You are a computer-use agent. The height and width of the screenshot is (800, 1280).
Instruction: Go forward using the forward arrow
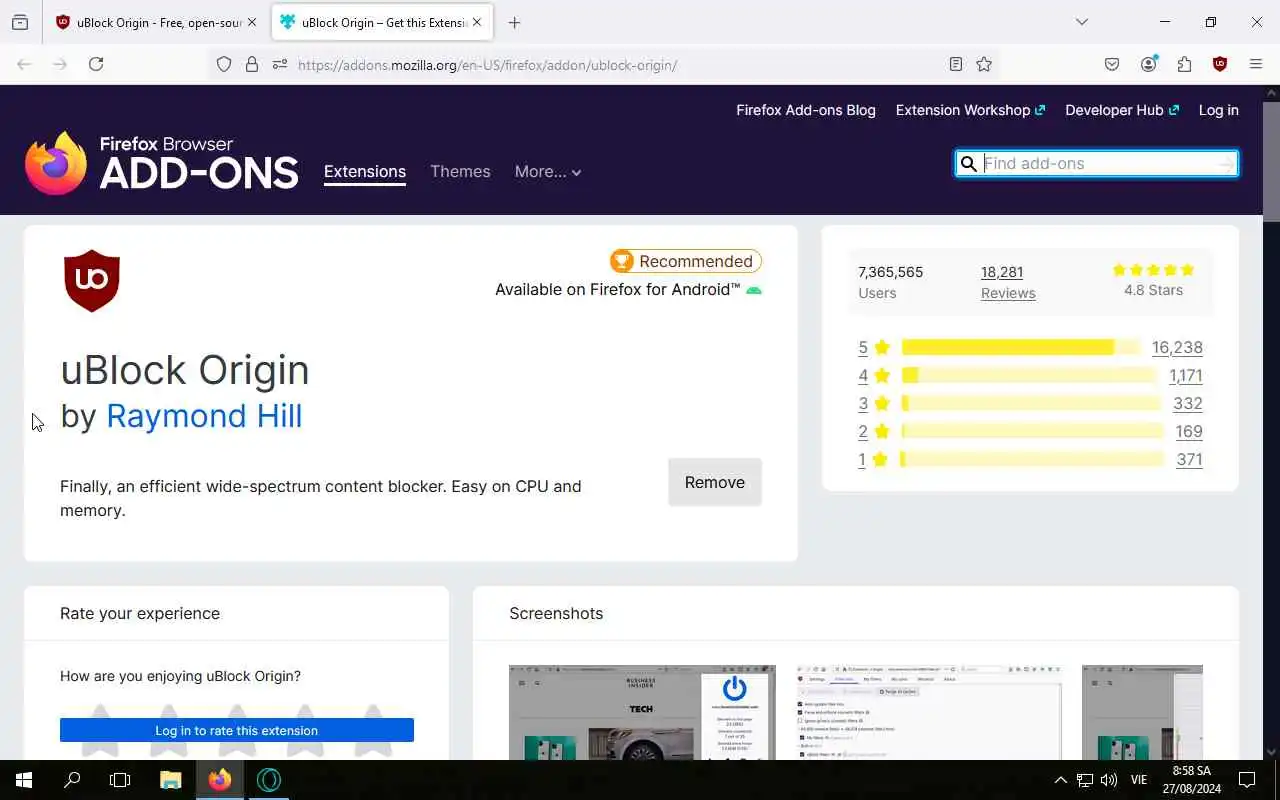tap(60, 64)
